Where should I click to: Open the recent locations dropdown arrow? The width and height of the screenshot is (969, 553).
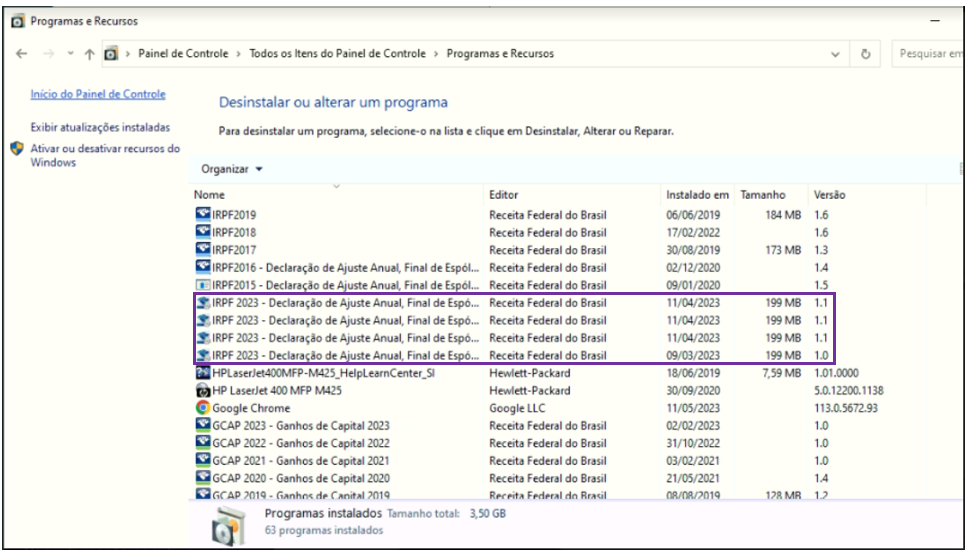click(x=70, y=54)
